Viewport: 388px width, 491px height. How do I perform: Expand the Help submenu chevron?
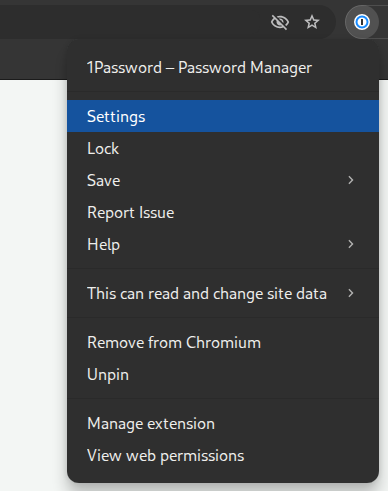point(350,244)
